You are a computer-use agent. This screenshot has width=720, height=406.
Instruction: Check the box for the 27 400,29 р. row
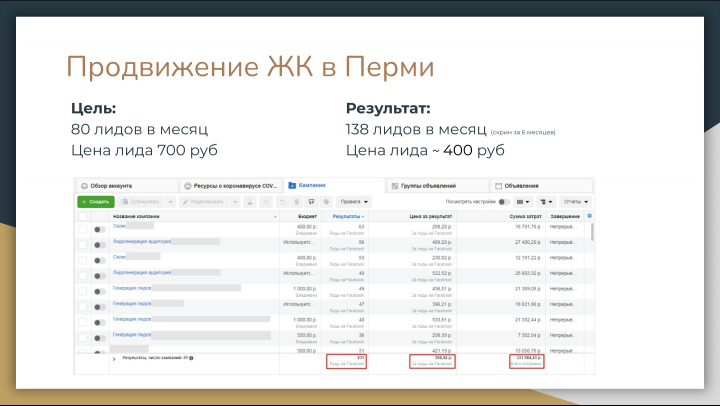[x=83, y=245]
